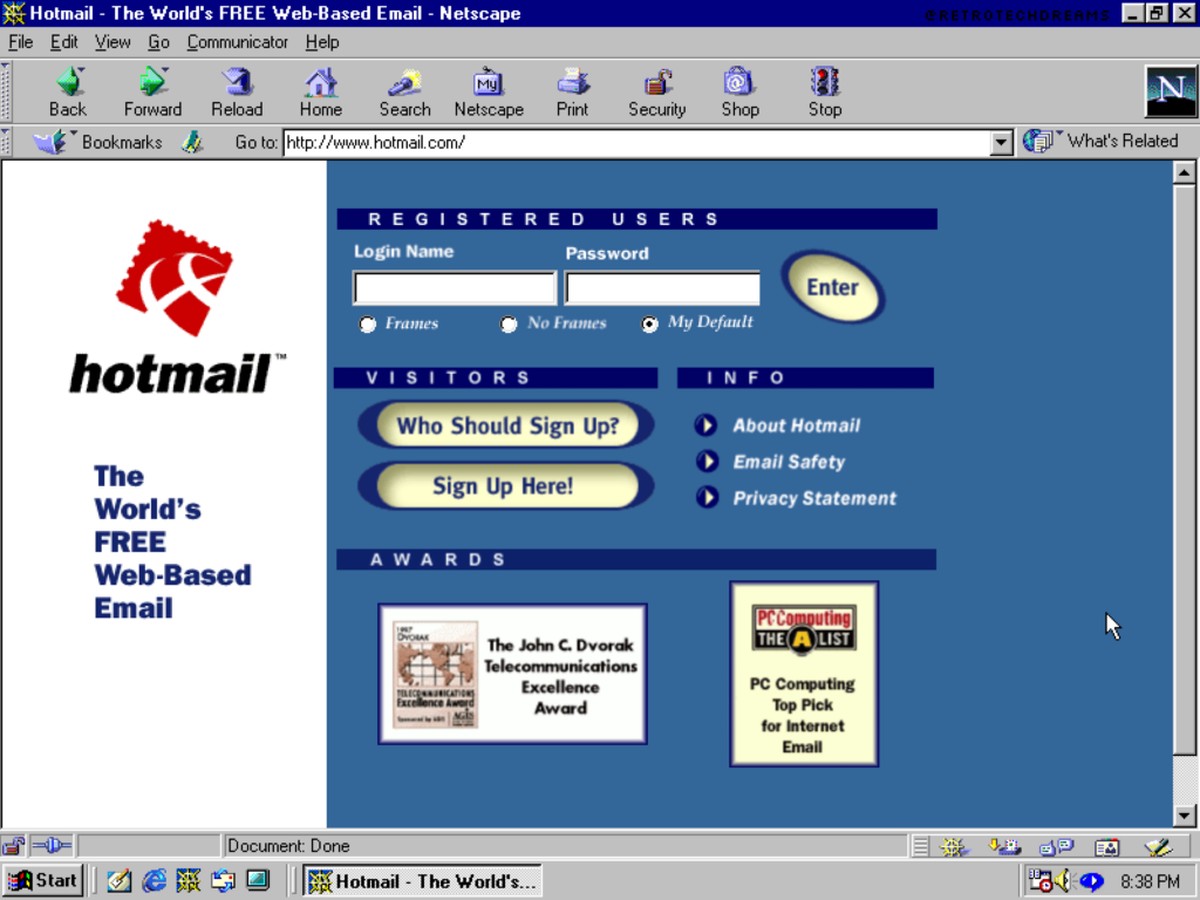Image resolution: width=1200 pixels, height=900 pixels.
Task: Open the View menu
Action: point(113,42)
